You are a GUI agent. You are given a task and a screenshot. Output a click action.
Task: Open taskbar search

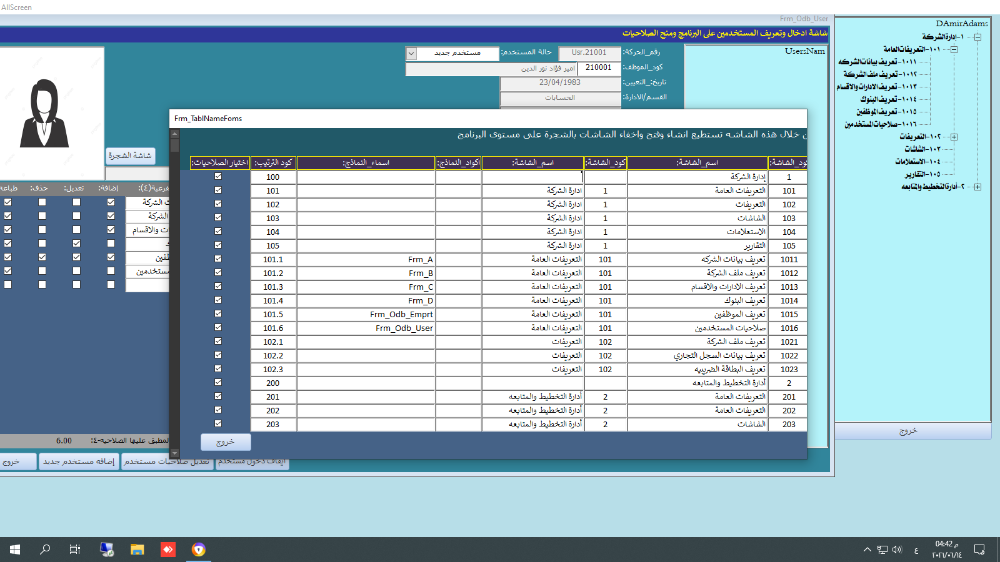(45, 549)
